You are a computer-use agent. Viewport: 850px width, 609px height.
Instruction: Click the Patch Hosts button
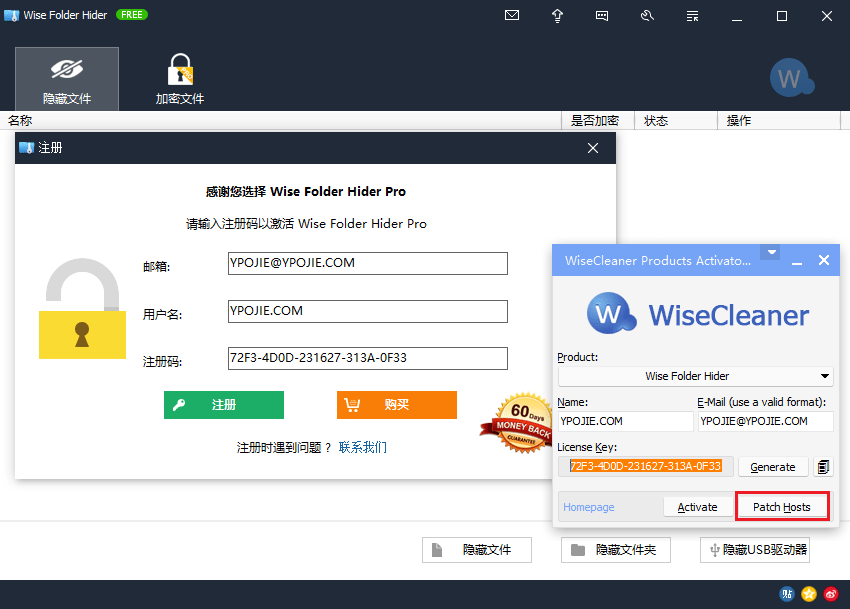782,507
